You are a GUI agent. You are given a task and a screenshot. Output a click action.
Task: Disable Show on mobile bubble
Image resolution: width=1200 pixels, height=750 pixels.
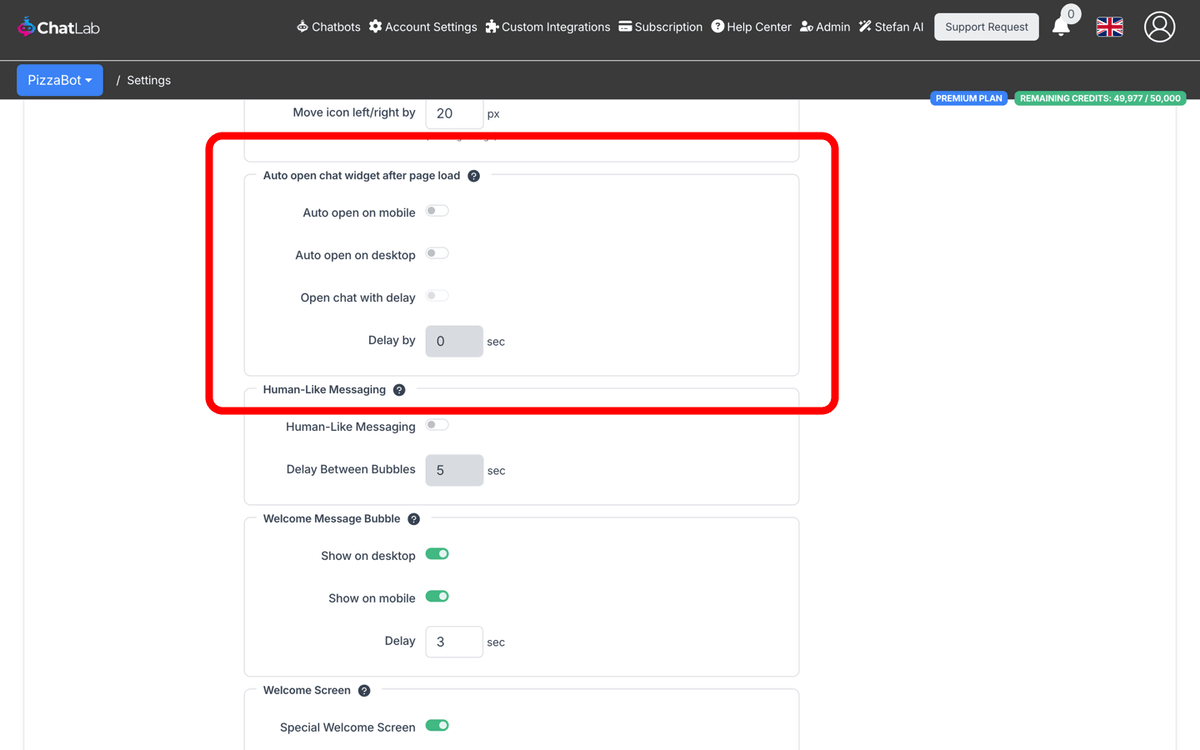(437, 597)
